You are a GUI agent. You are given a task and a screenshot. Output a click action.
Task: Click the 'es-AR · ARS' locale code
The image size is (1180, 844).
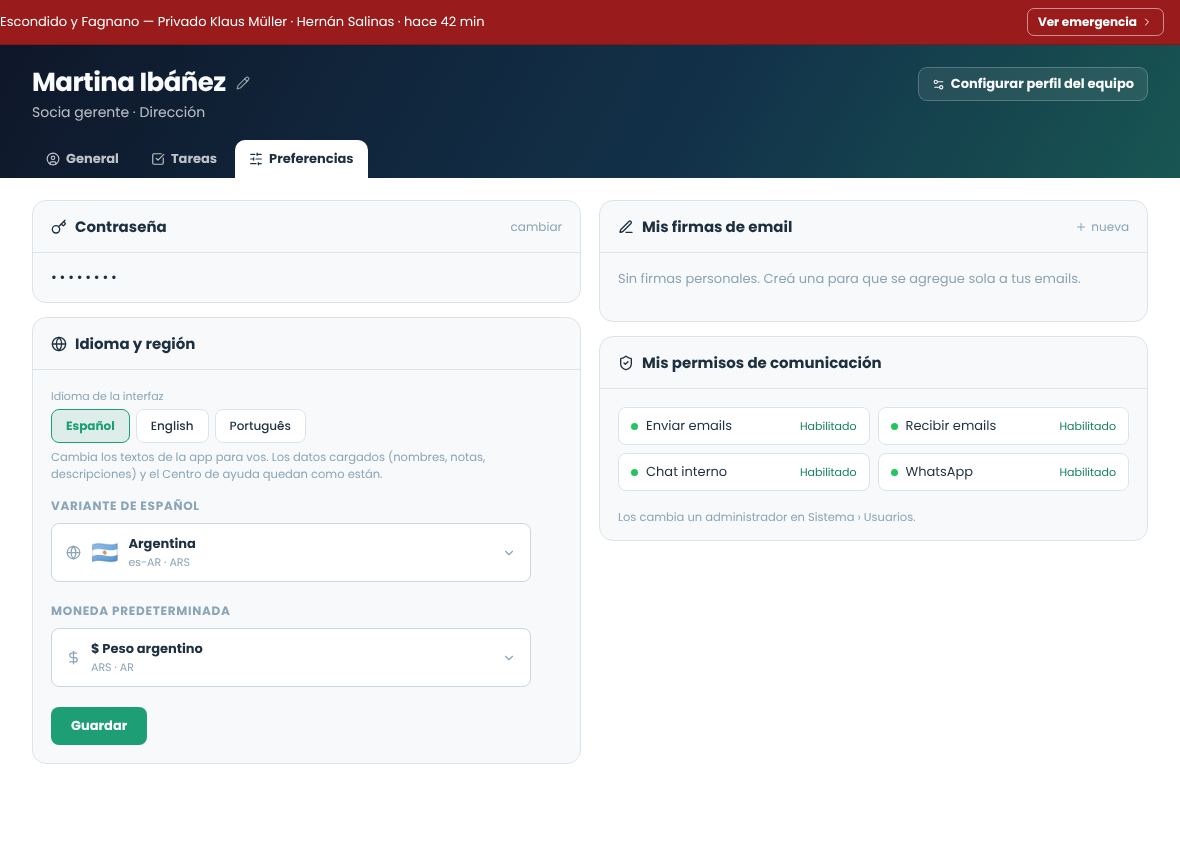click(159, 563)
